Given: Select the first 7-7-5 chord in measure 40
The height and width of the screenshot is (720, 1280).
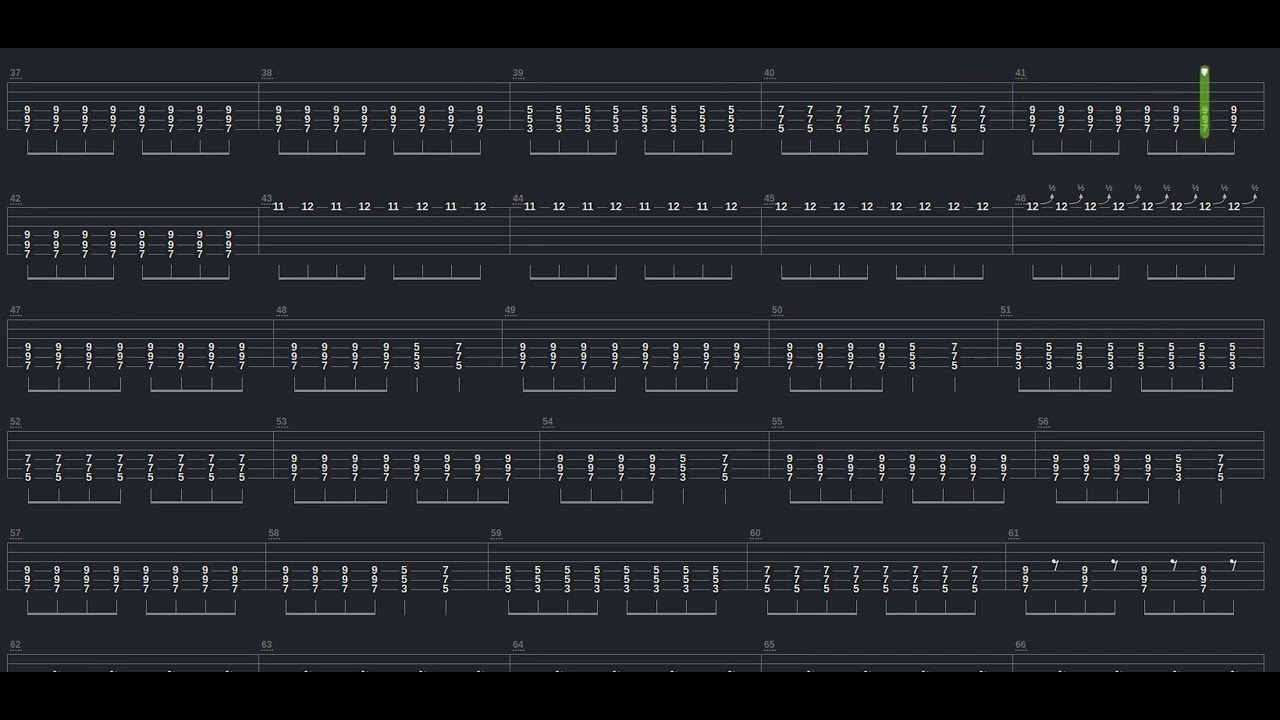Looking at the screenshot, I should pyautogui.click(x=781, y=119).
